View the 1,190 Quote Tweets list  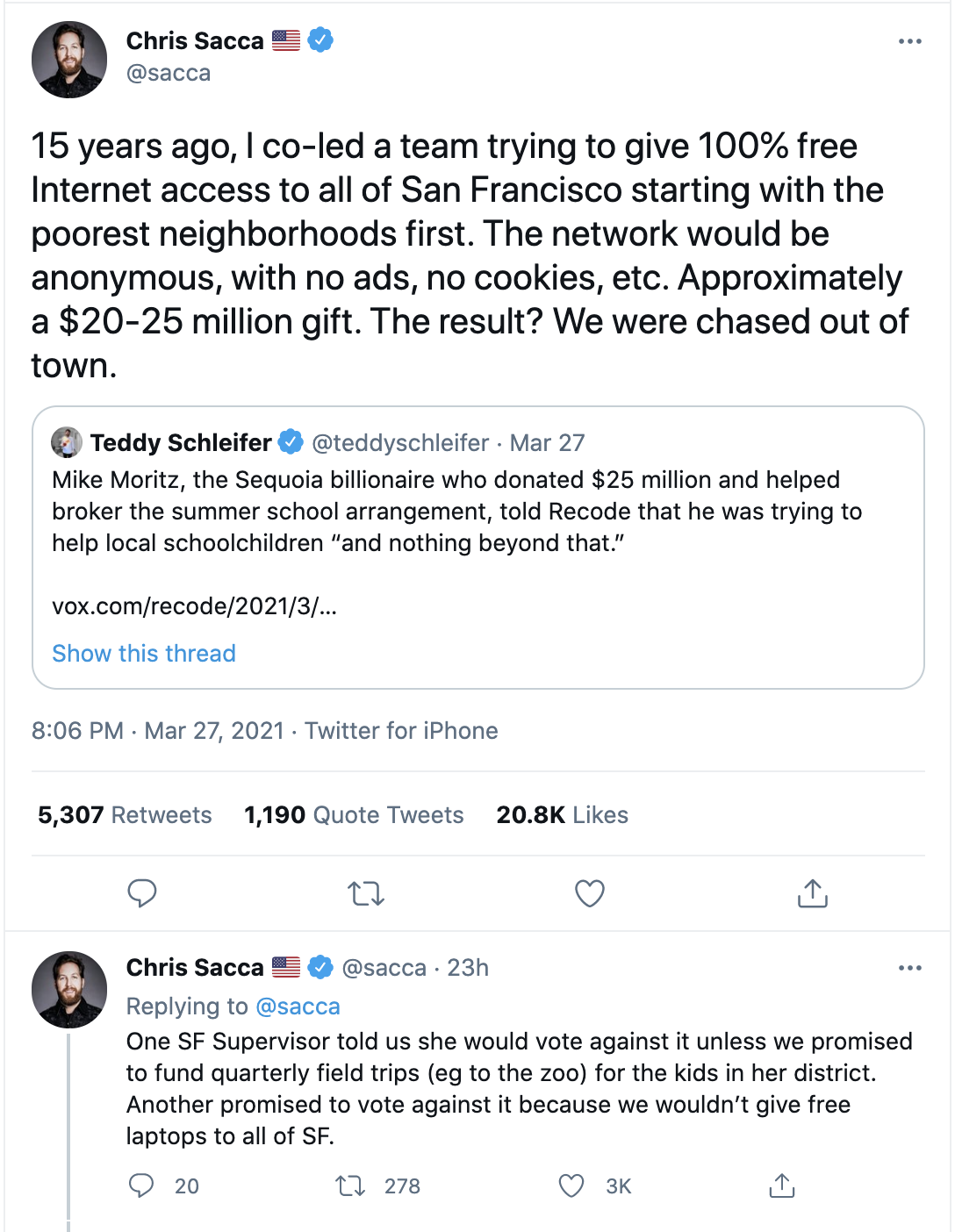point(354,815)
